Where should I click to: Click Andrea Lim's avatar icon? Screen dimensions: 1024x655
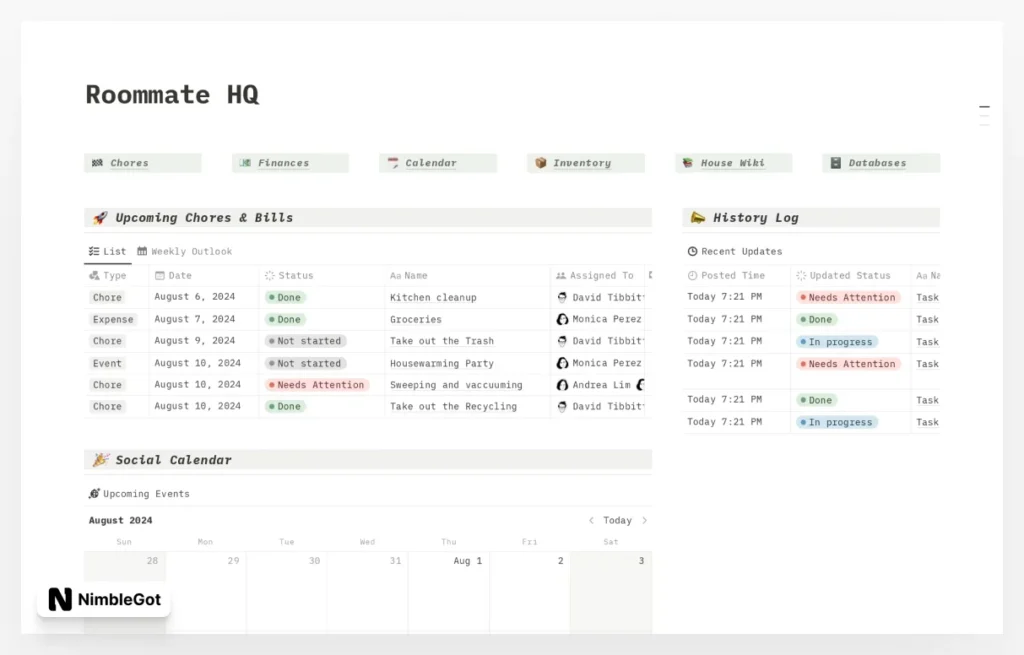(x=562, y=385)
